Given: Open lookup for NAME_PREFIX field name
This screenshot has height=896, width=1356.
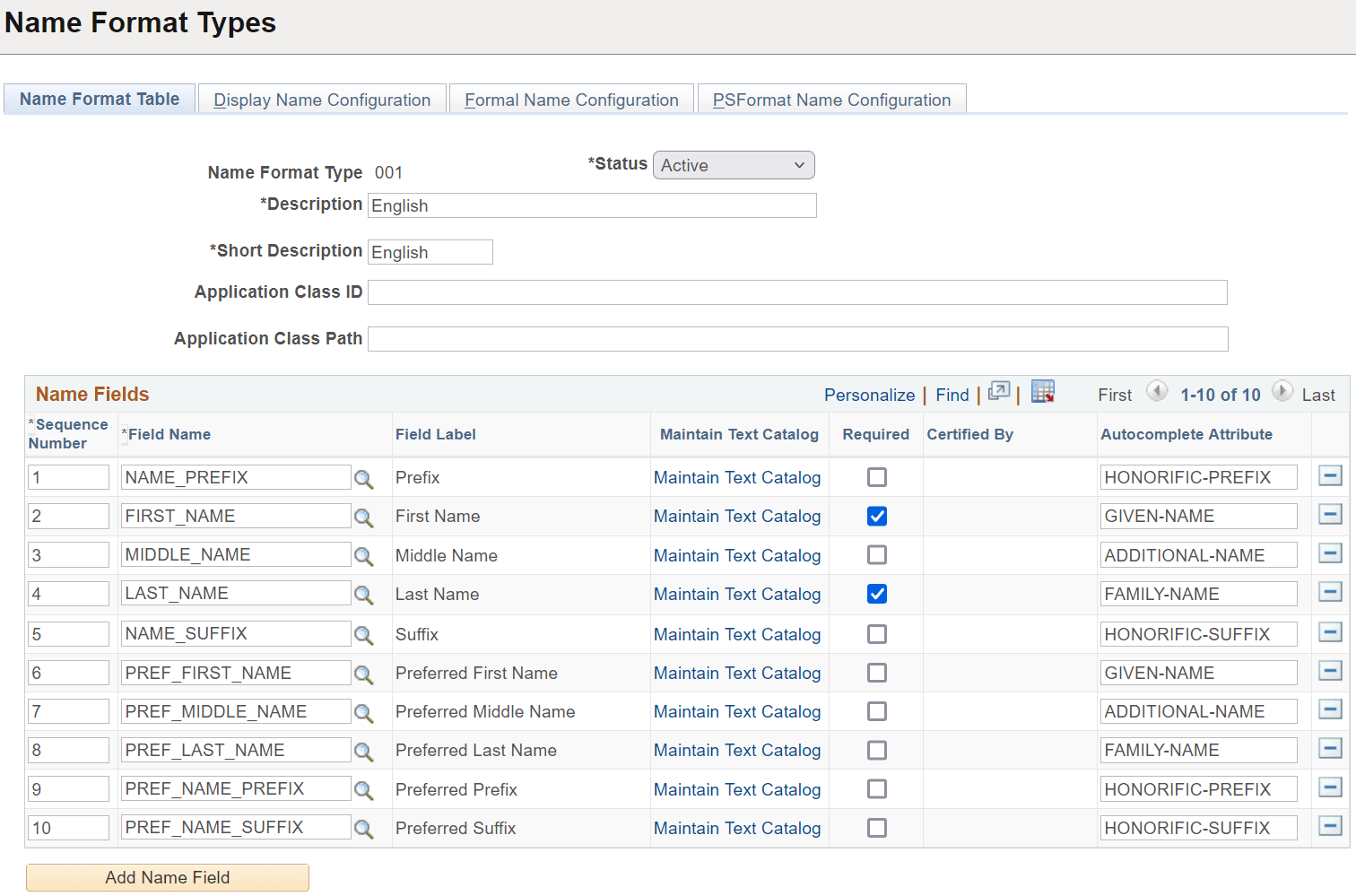Looking at the screenshot, I should click(363, 479).
